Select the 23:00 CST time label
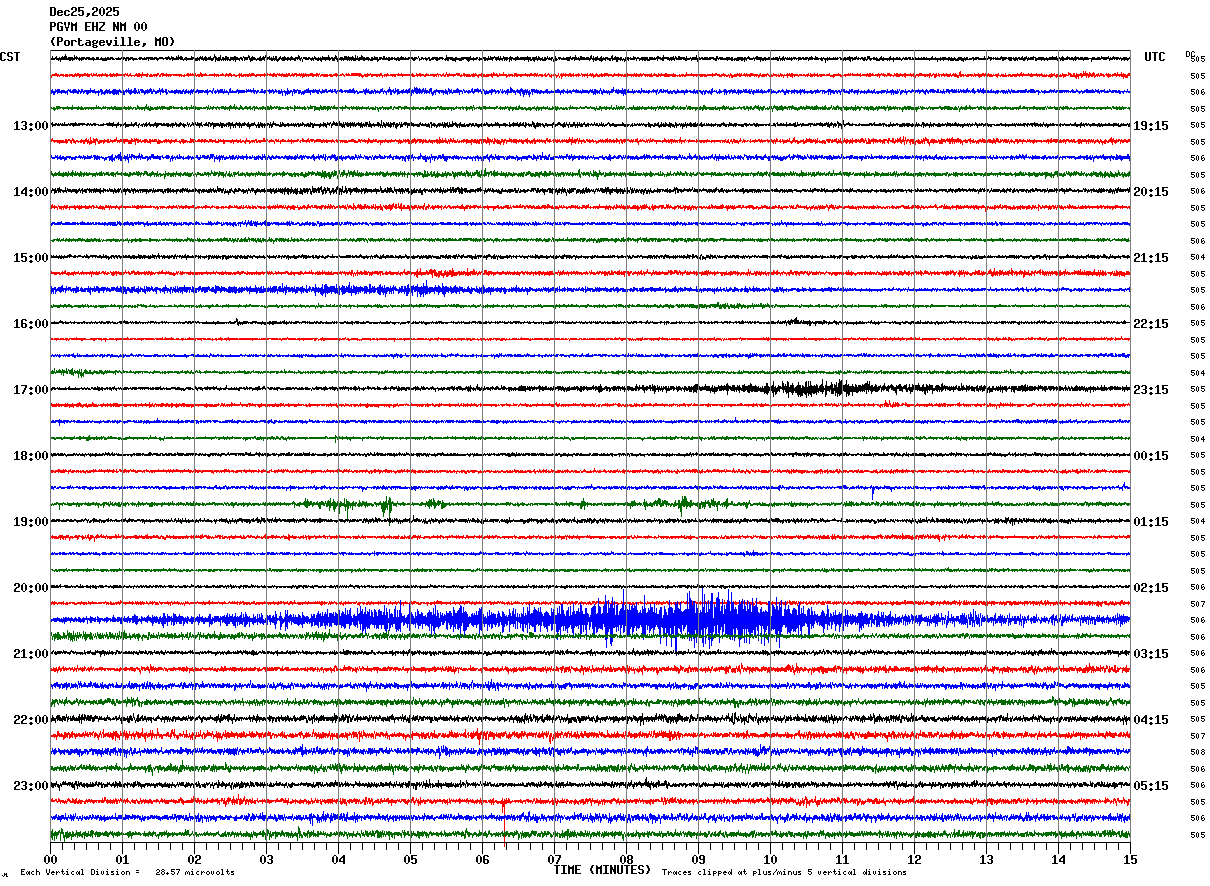Image resolution: width=1210 pixels, height=886 pixels. coord(31,786)
